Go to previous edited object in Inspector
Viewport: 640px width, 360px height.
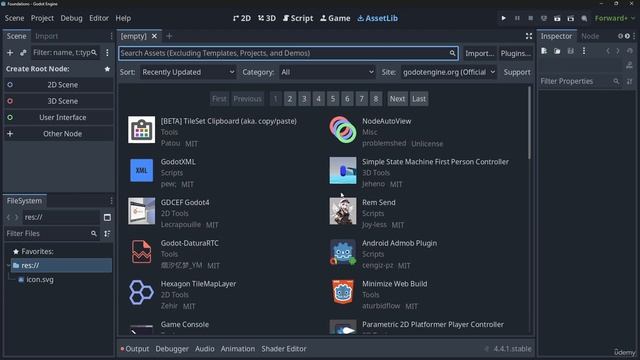(x=608, y=51)
